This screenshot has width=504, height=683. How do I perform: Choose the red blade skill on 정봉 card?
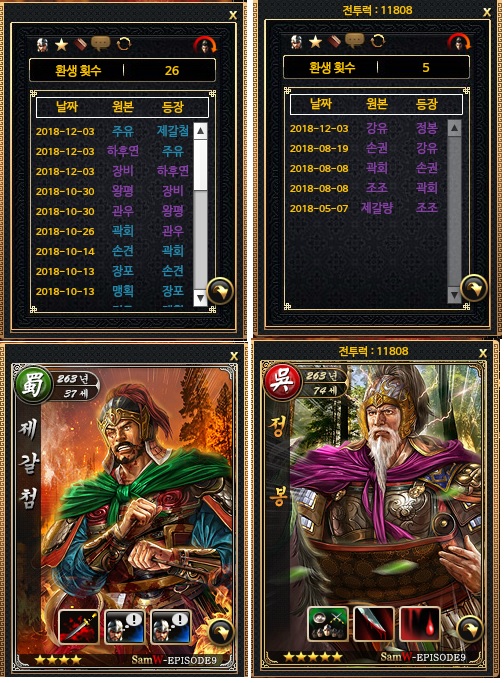coord(374,623)
